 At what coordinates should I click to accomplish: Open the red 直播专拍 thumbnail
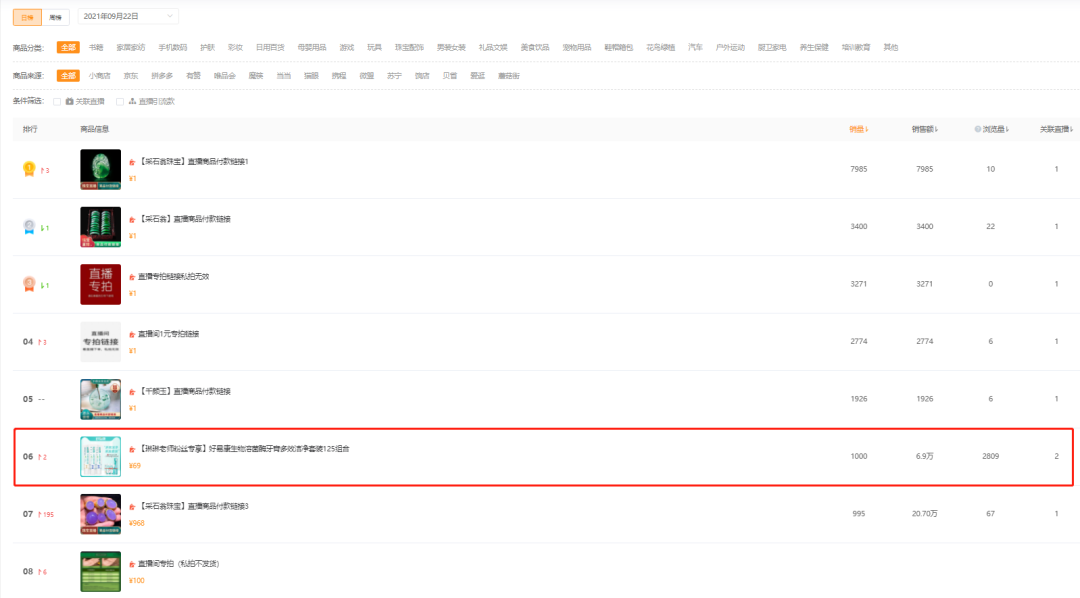coord(101,284)
